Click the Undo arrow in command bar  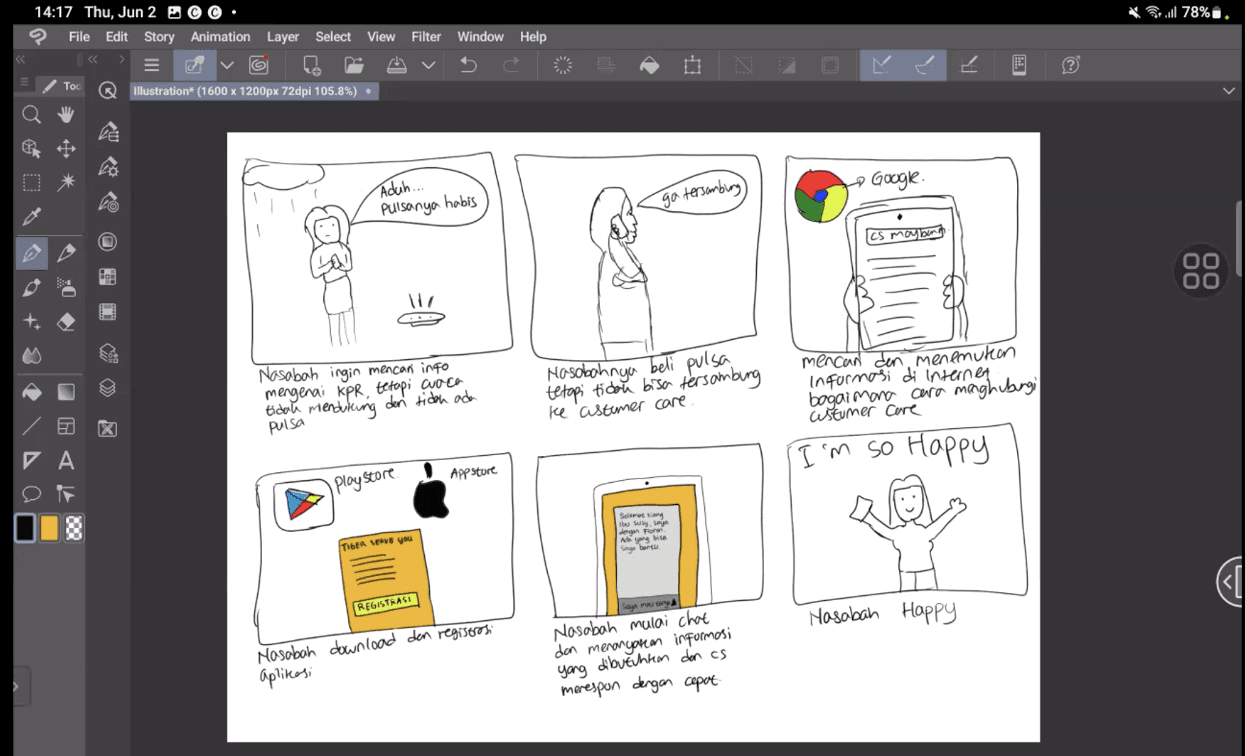[x=468, y=65]
